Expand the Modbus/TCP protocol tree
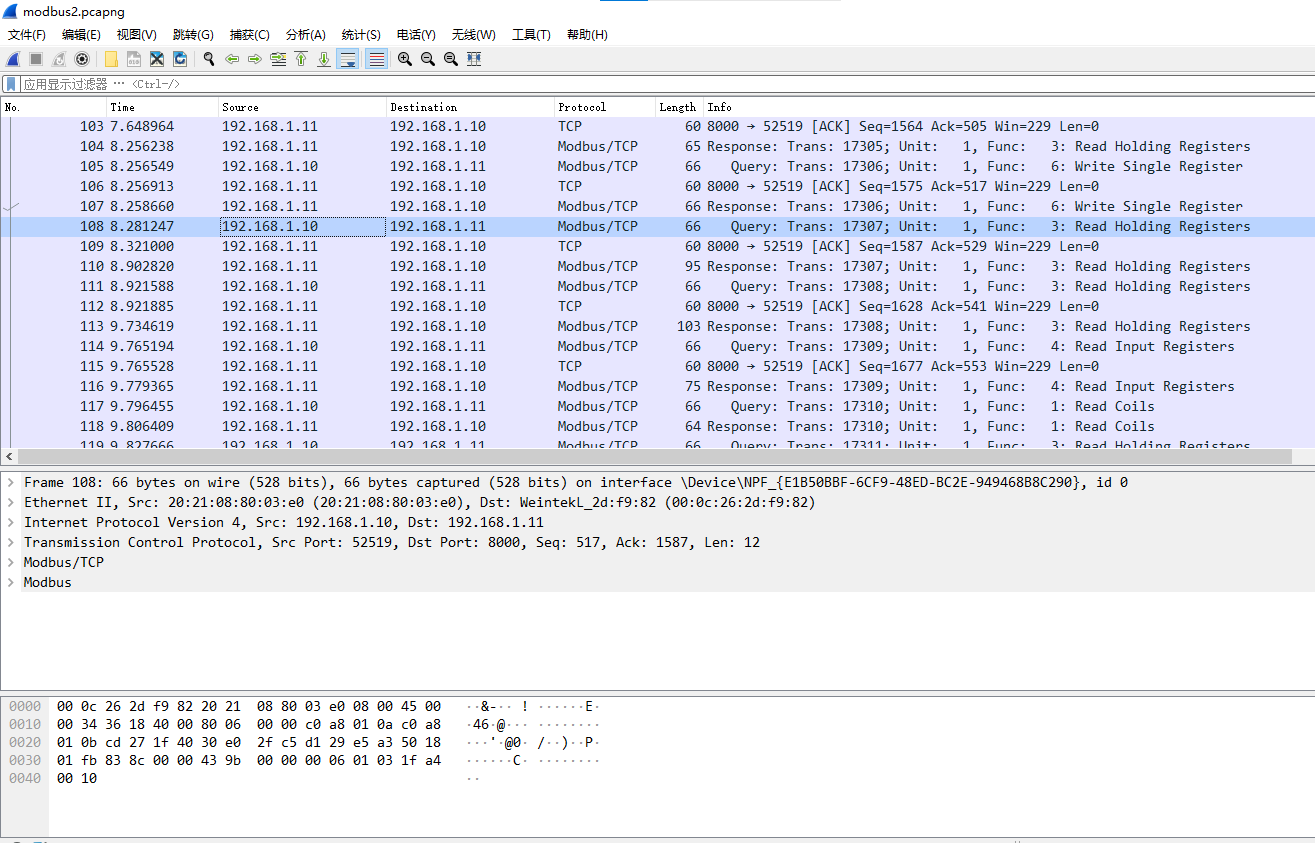 pos(10,562)
